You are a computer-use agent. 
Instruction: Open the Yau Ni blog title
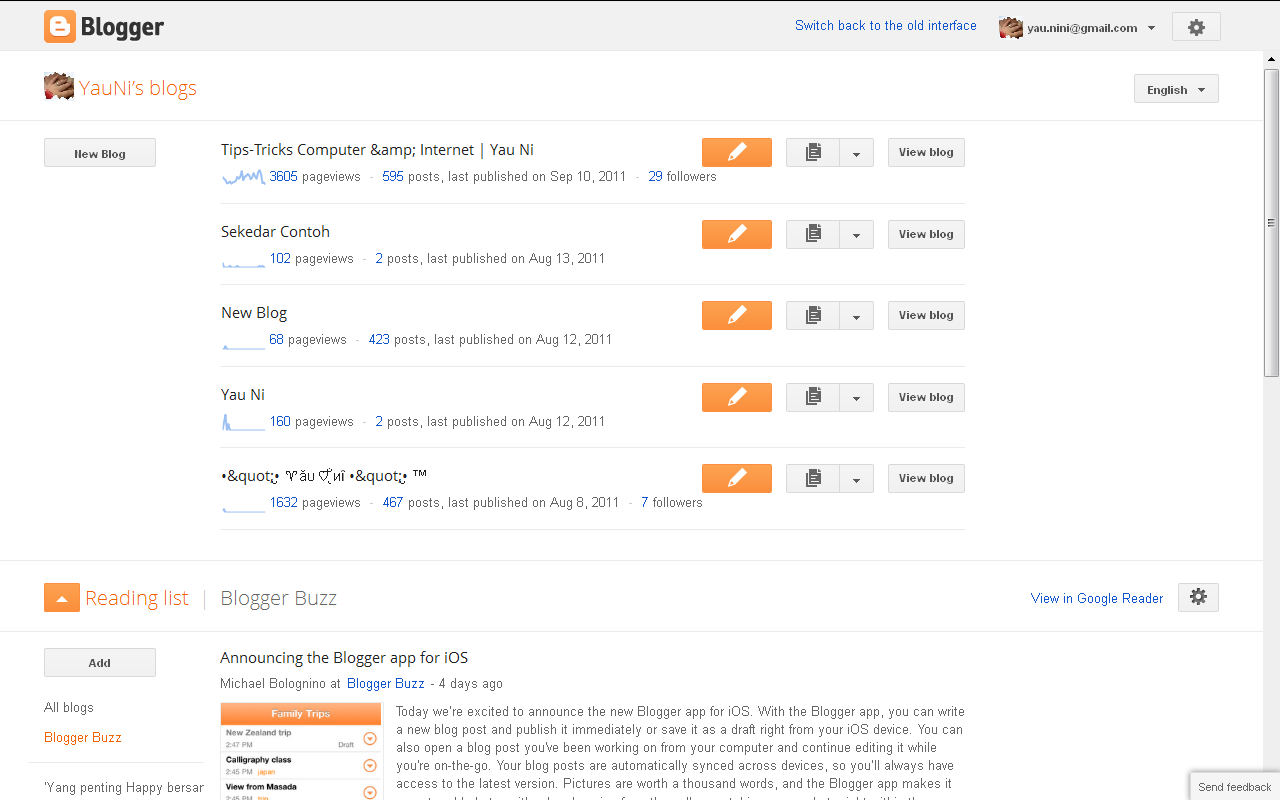(243, 394)
